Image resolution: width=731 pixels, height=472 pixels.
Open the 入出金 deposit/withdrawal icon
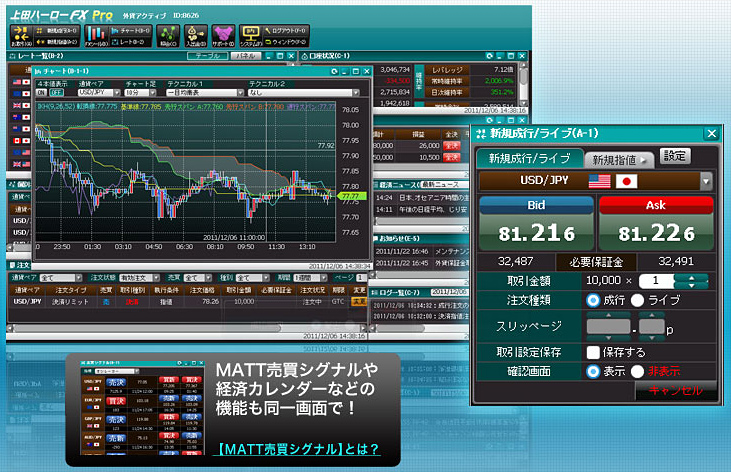coord(196,36)
